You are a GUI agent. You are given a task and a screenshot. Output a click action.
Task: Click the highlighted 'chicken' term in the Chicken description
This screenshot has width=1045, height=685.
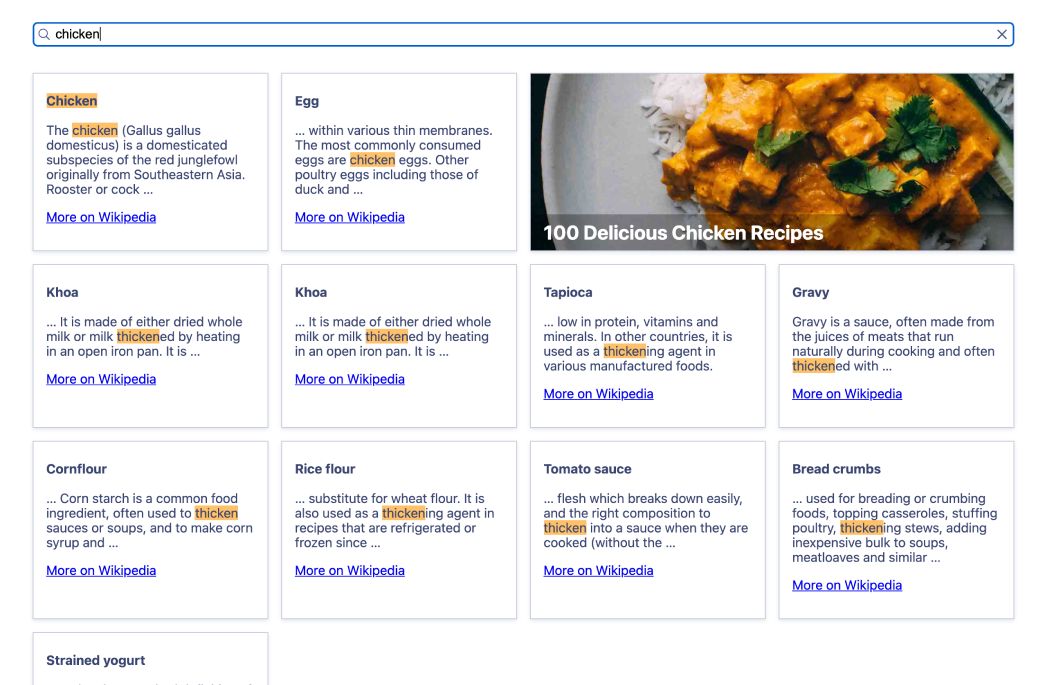(x=95, y=130)
